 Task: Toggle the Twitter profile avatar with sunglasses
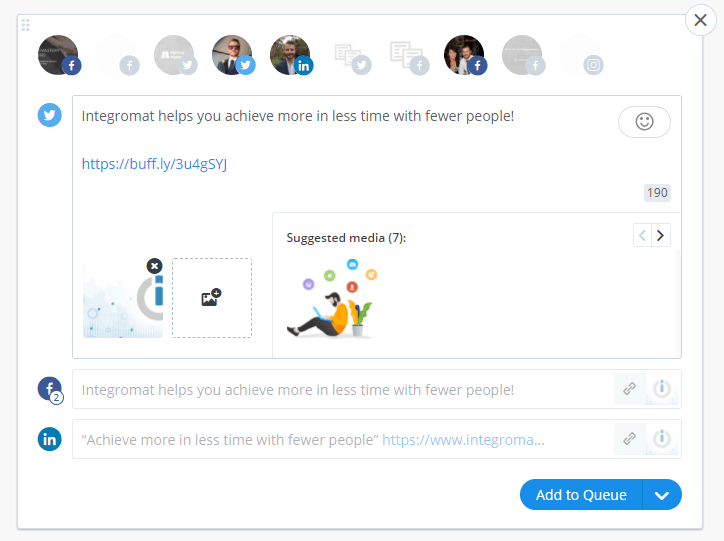232,56
